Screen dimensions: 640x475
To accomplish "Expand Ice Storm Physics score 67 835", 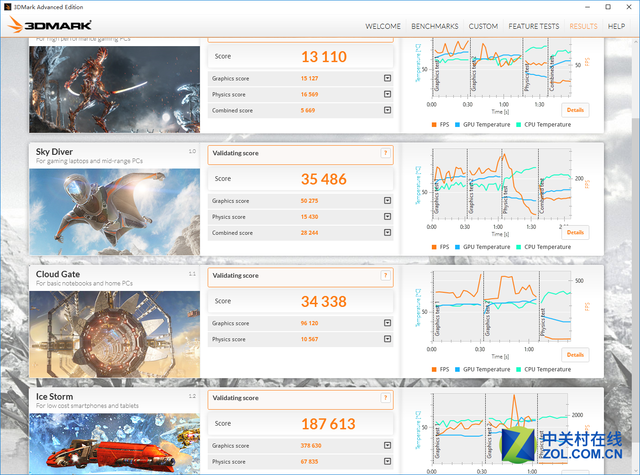I will coord(387,462).
